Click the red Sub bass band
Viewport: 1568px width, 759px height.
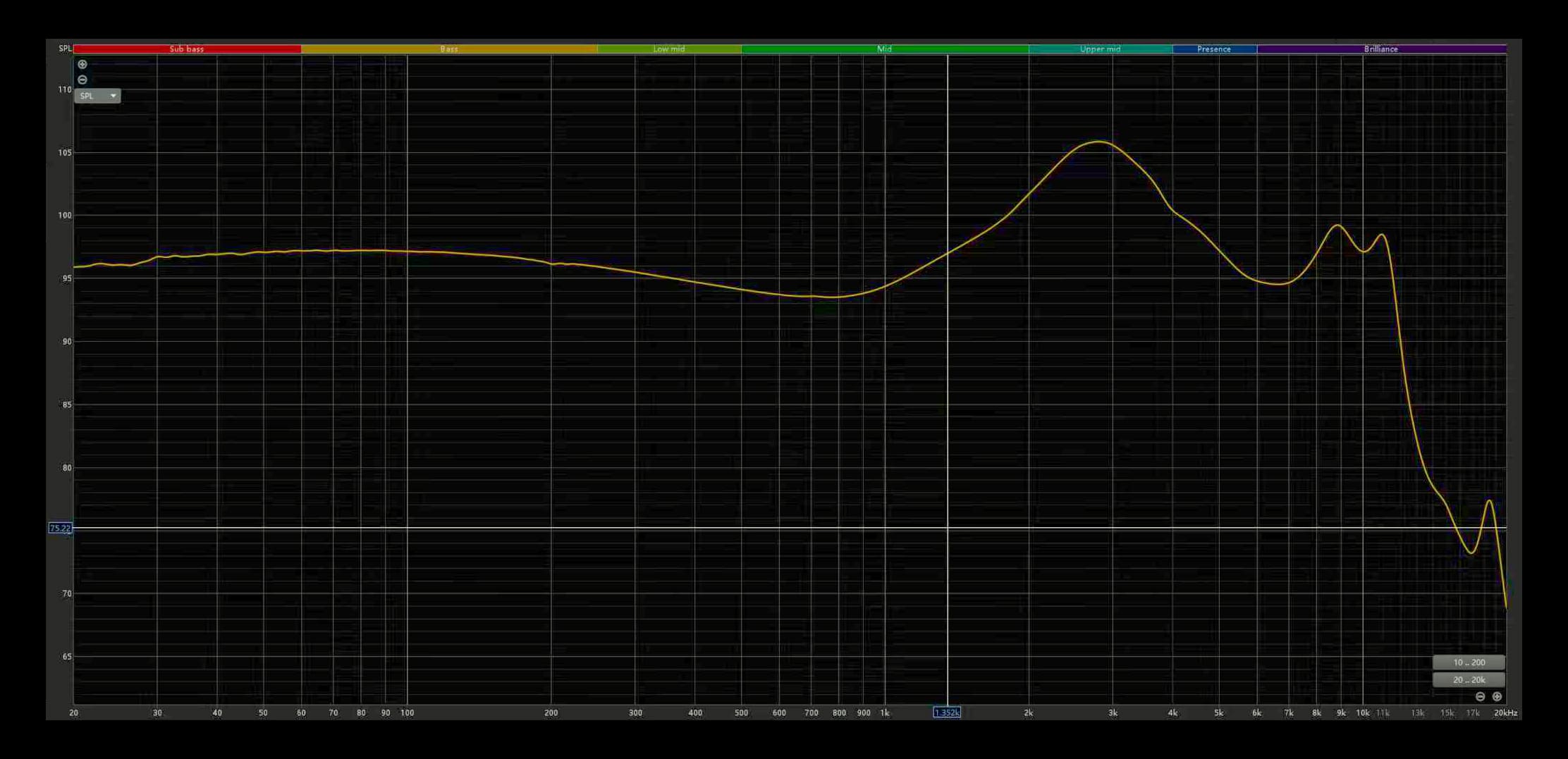(187, 49)
